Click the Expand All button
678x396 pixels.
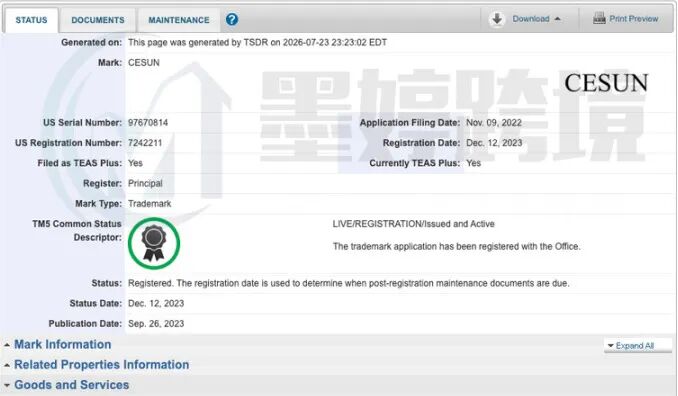pos(637,345)
